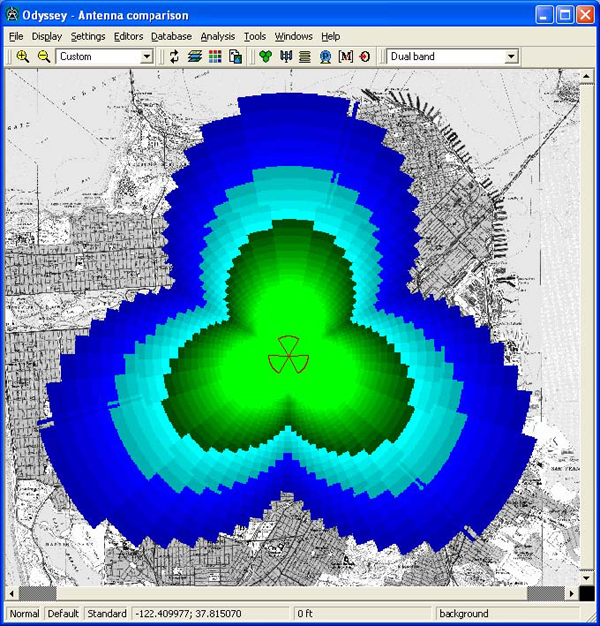Click the stacked layers toolbar icon
This screenshot has width=600, height=626.
pos(195,57)
